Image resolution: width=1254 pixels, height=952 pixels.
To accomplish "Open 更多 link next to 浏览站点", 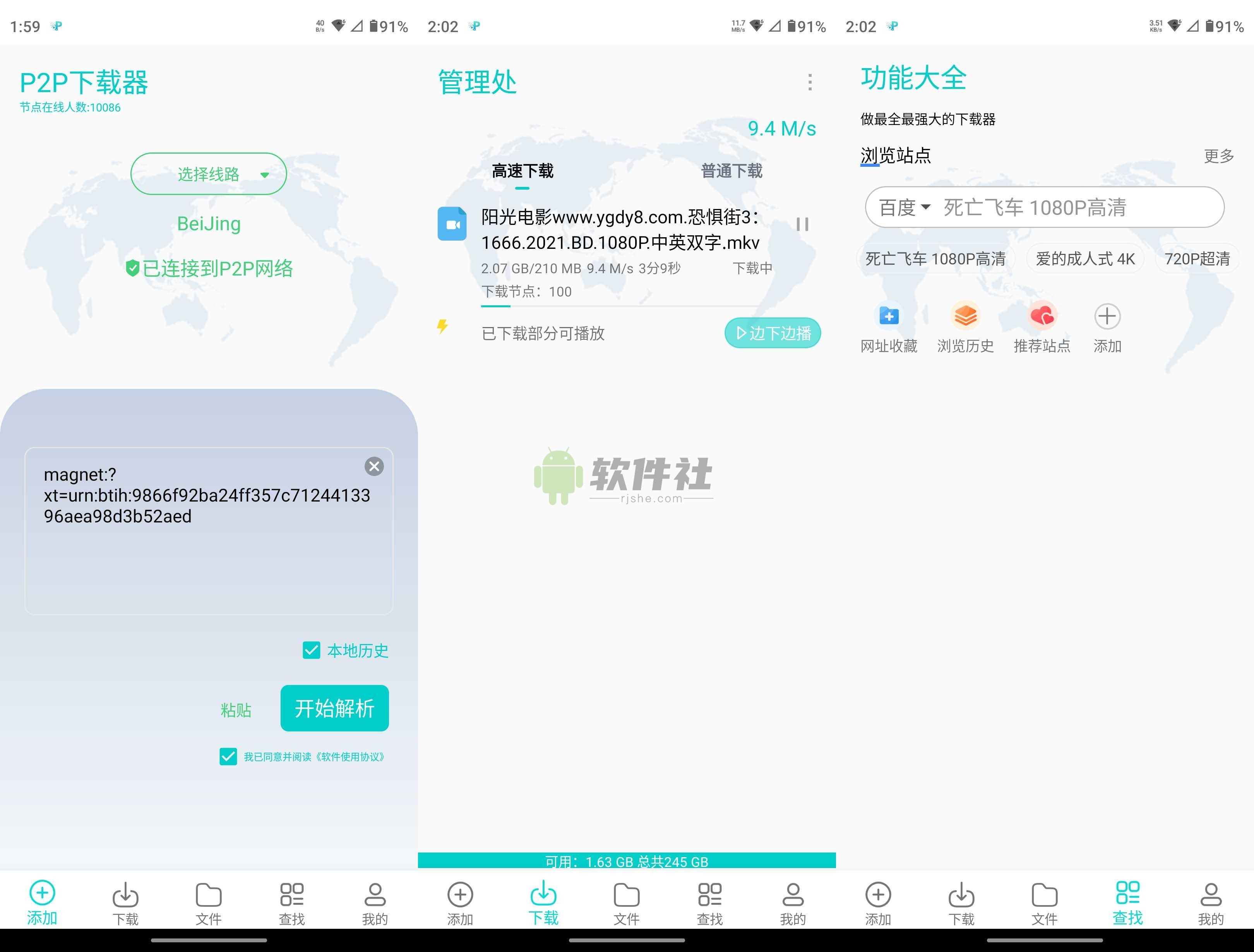I will pos(1219,157).
